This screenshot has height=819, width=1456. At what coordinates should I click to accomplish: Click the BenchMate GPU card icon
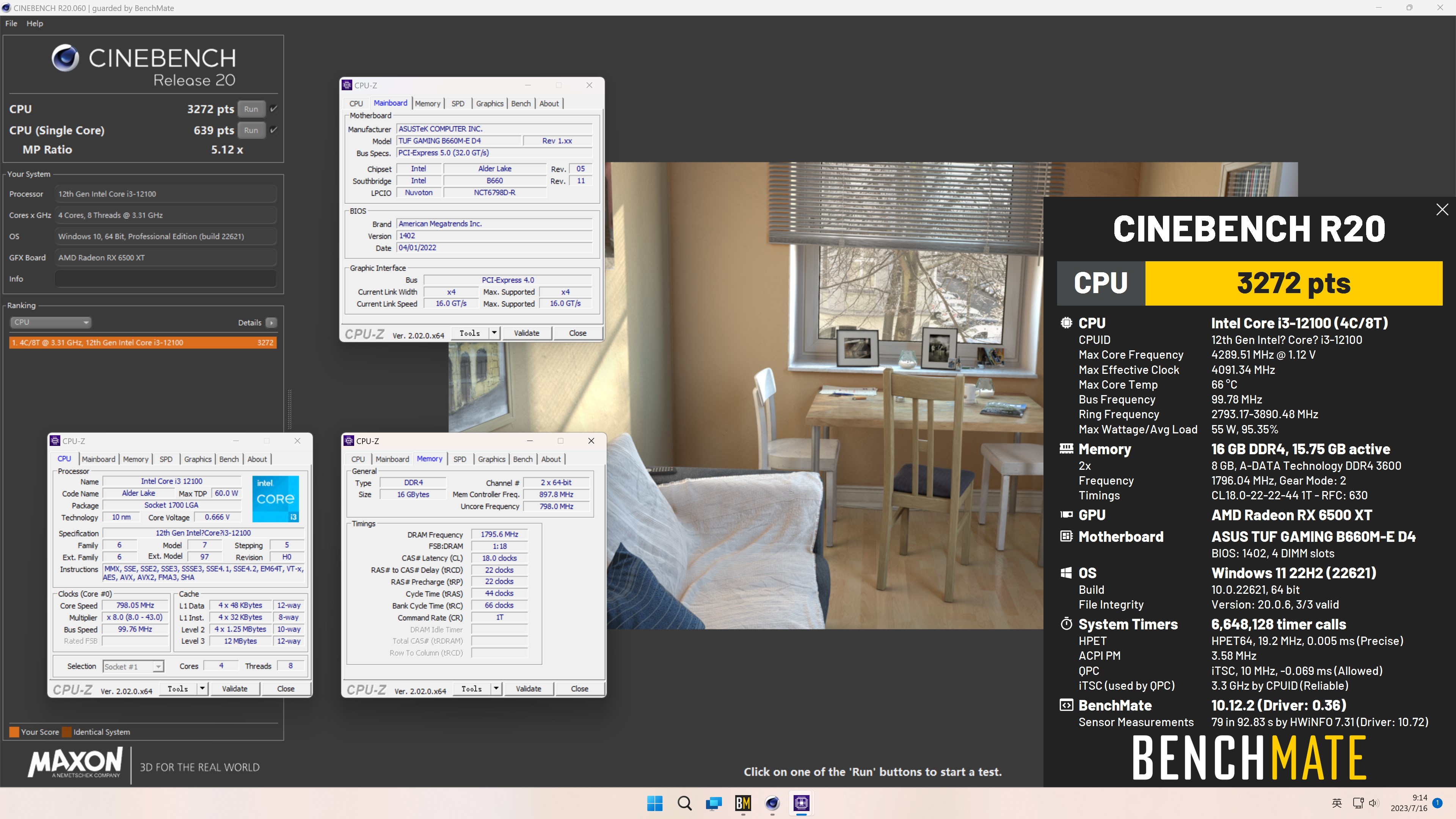click(x=1066, y=515)
